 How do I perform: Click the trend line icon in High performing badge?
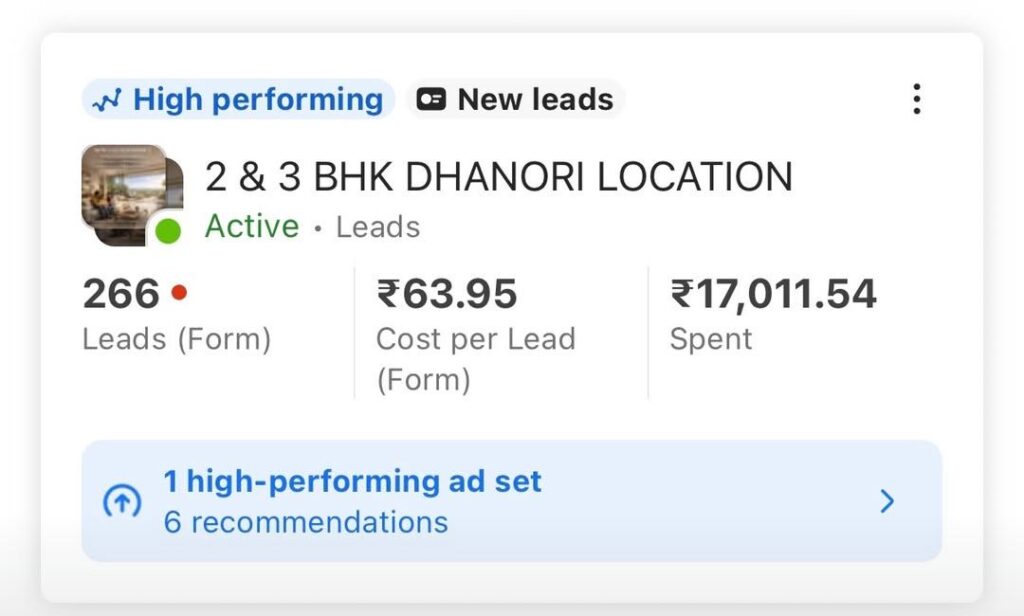107,100
